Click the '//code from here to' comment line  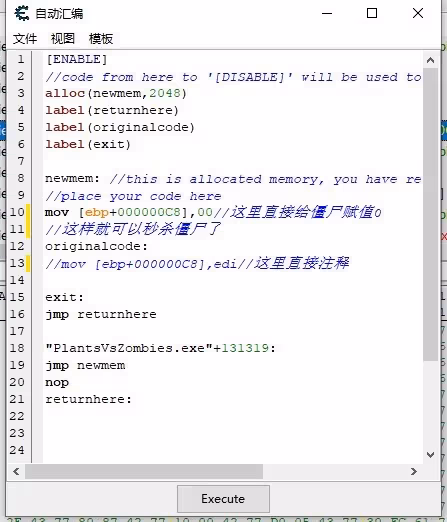[x=233, y=77]
